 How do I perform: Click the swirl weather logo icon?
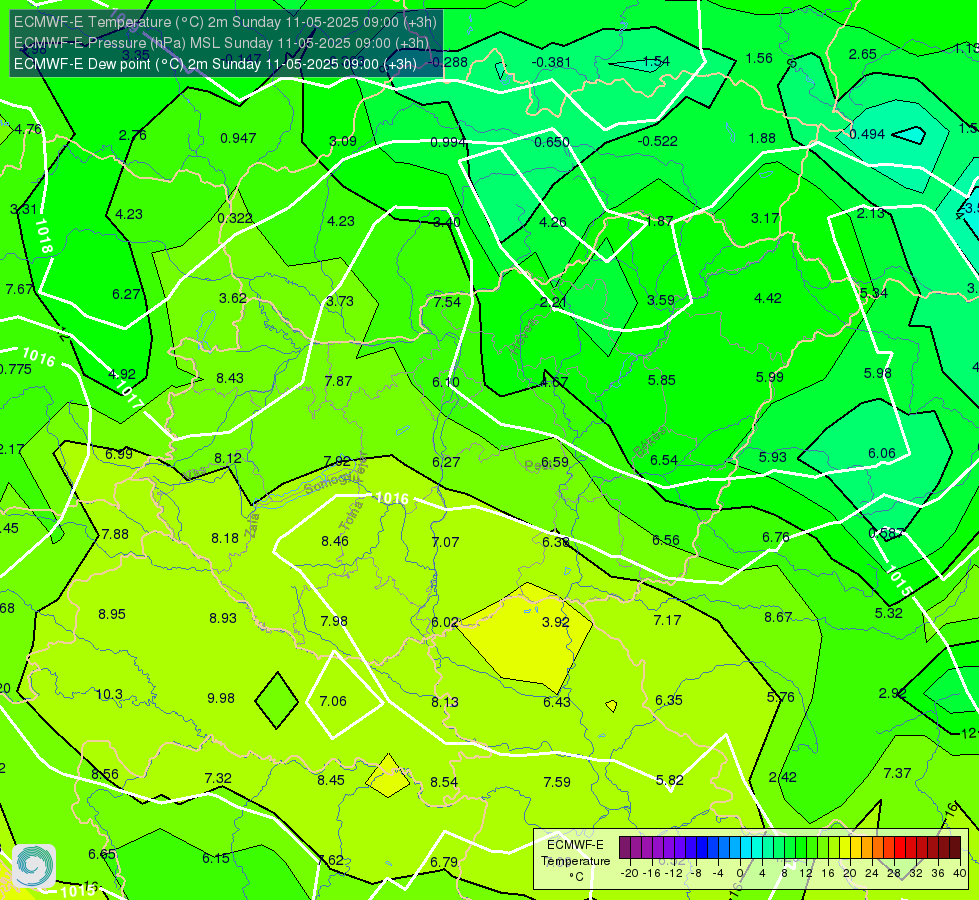pyautogui.click(x=34, y=866)
